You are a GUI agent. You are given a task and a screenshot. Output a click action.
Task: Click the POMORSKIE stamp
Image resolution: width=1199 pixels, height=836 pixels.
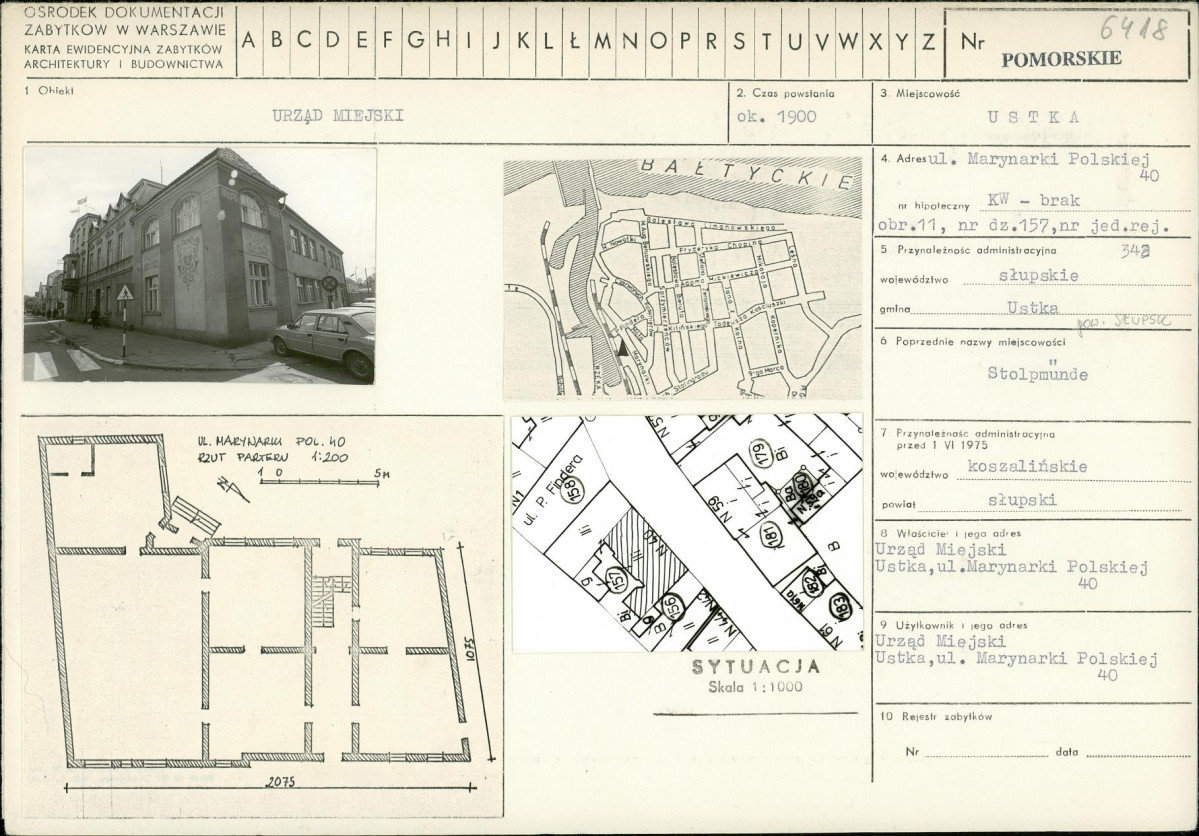[x=1062, y=59]
